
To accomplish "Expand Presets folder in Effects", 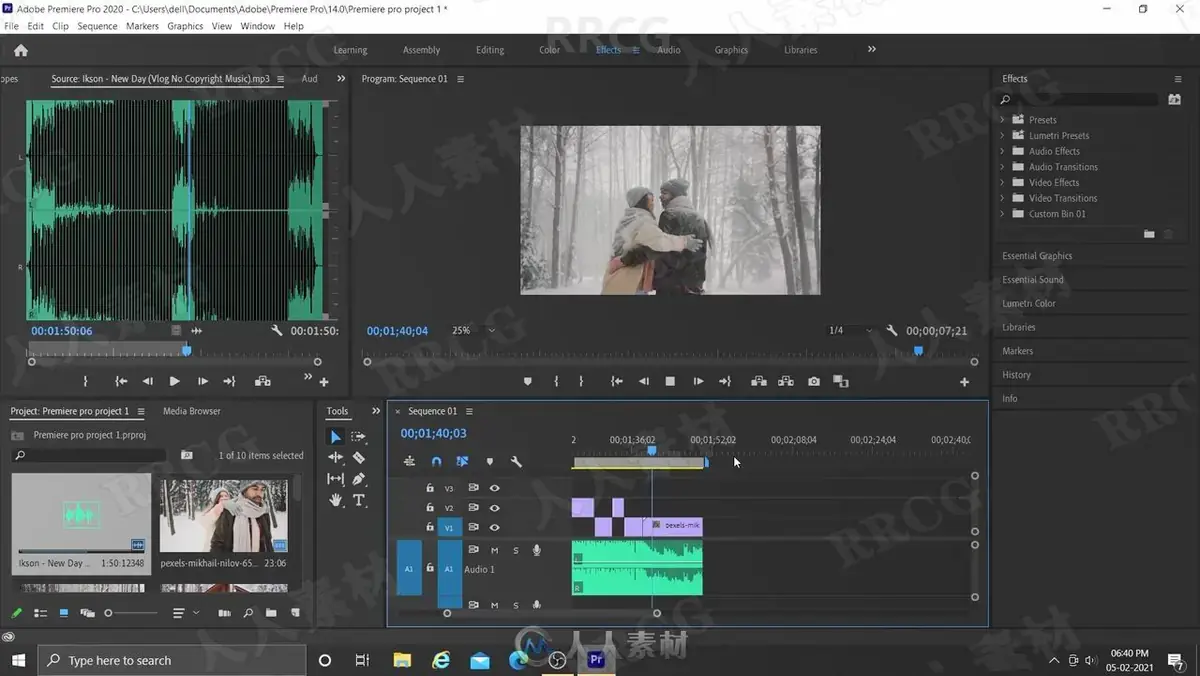I will click(1003, 120).
